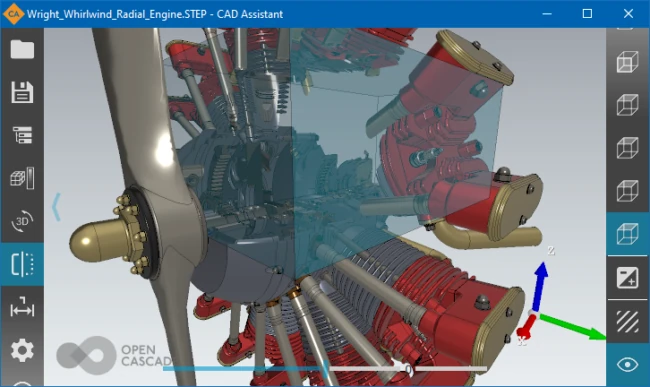This screenshot has height=387, width=650.
Task: Save the model with the floppy disk icon
Action: 22,92
